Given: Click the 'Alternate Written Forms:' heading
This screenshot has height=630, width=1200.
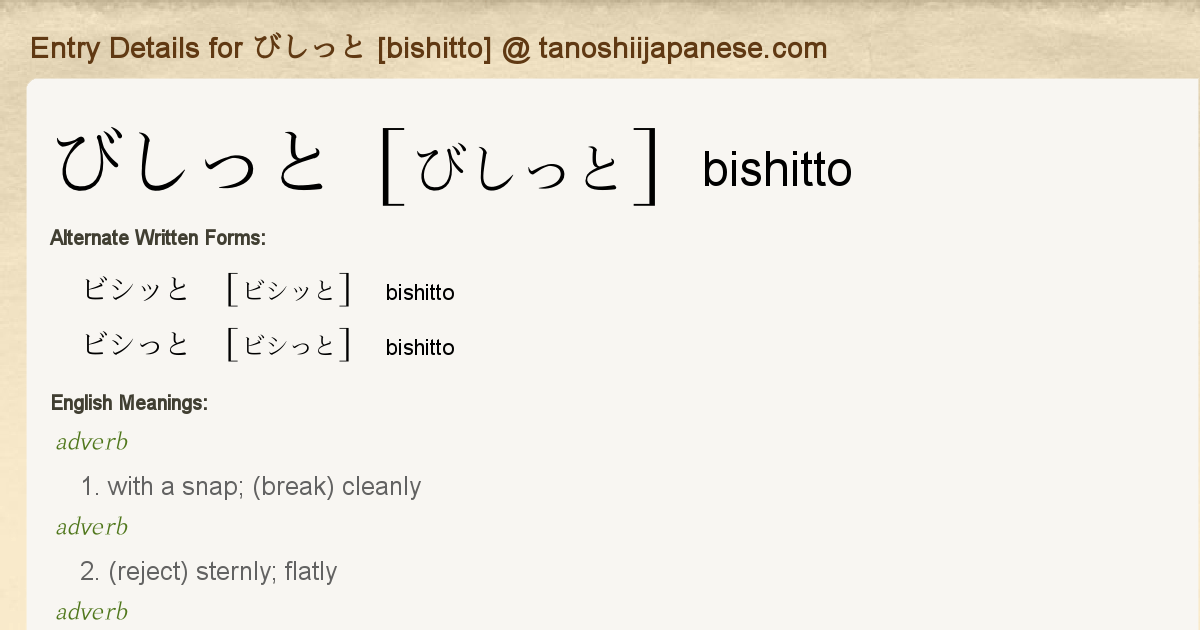Looking at the screenshot, I should [x=158, y=238].
